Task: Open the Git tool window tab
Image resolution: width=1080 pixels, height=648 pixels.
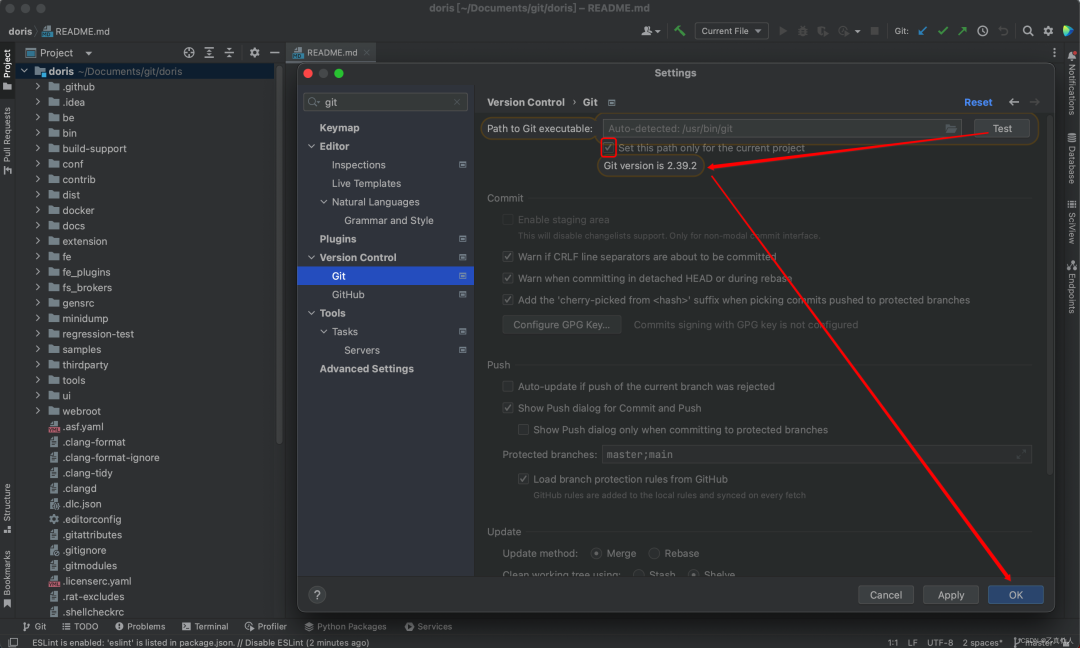Action: pyautogui.click(x=34, y=627)
